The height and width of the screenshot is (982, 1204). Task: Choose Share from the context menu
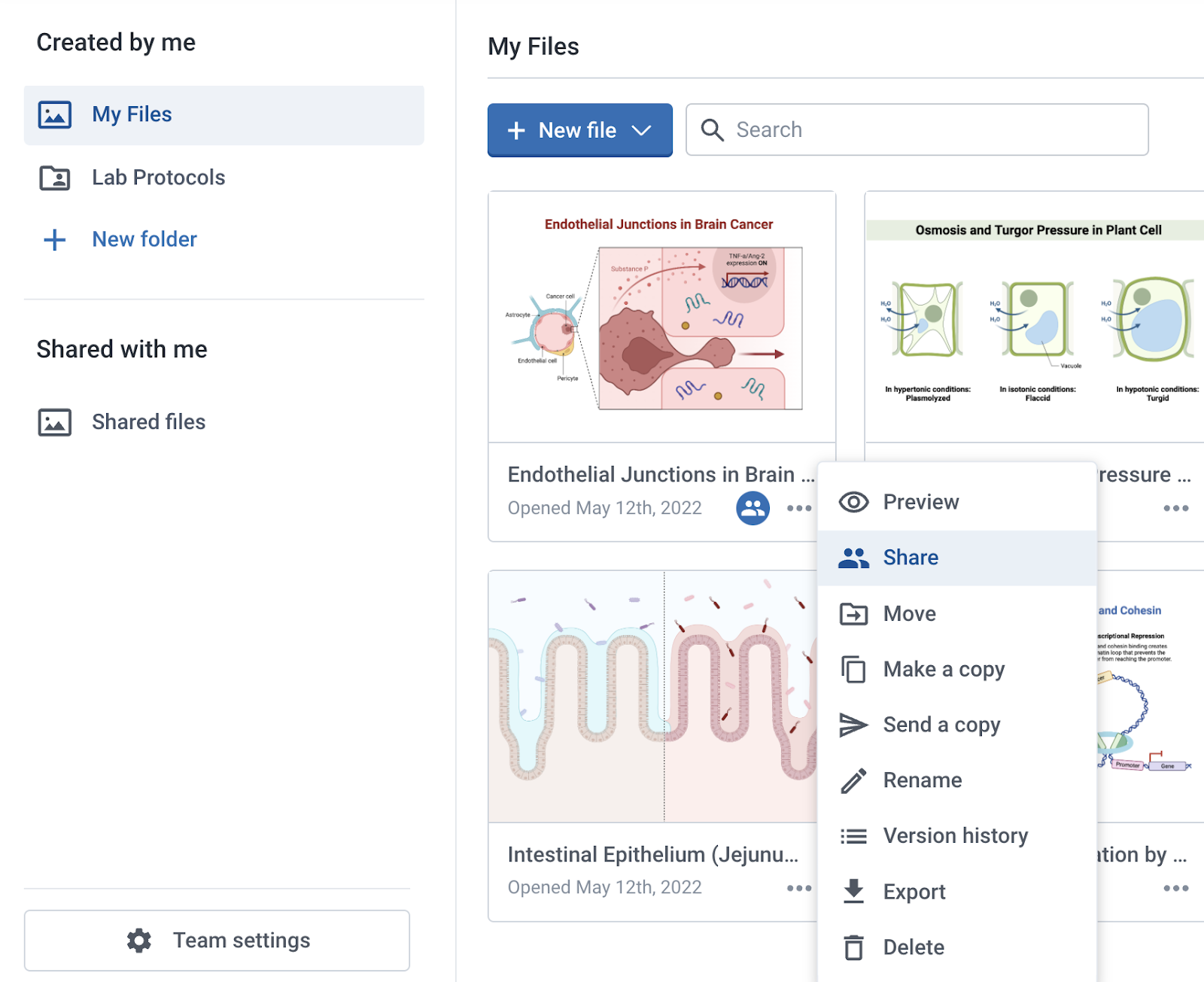tap(911, 557)
